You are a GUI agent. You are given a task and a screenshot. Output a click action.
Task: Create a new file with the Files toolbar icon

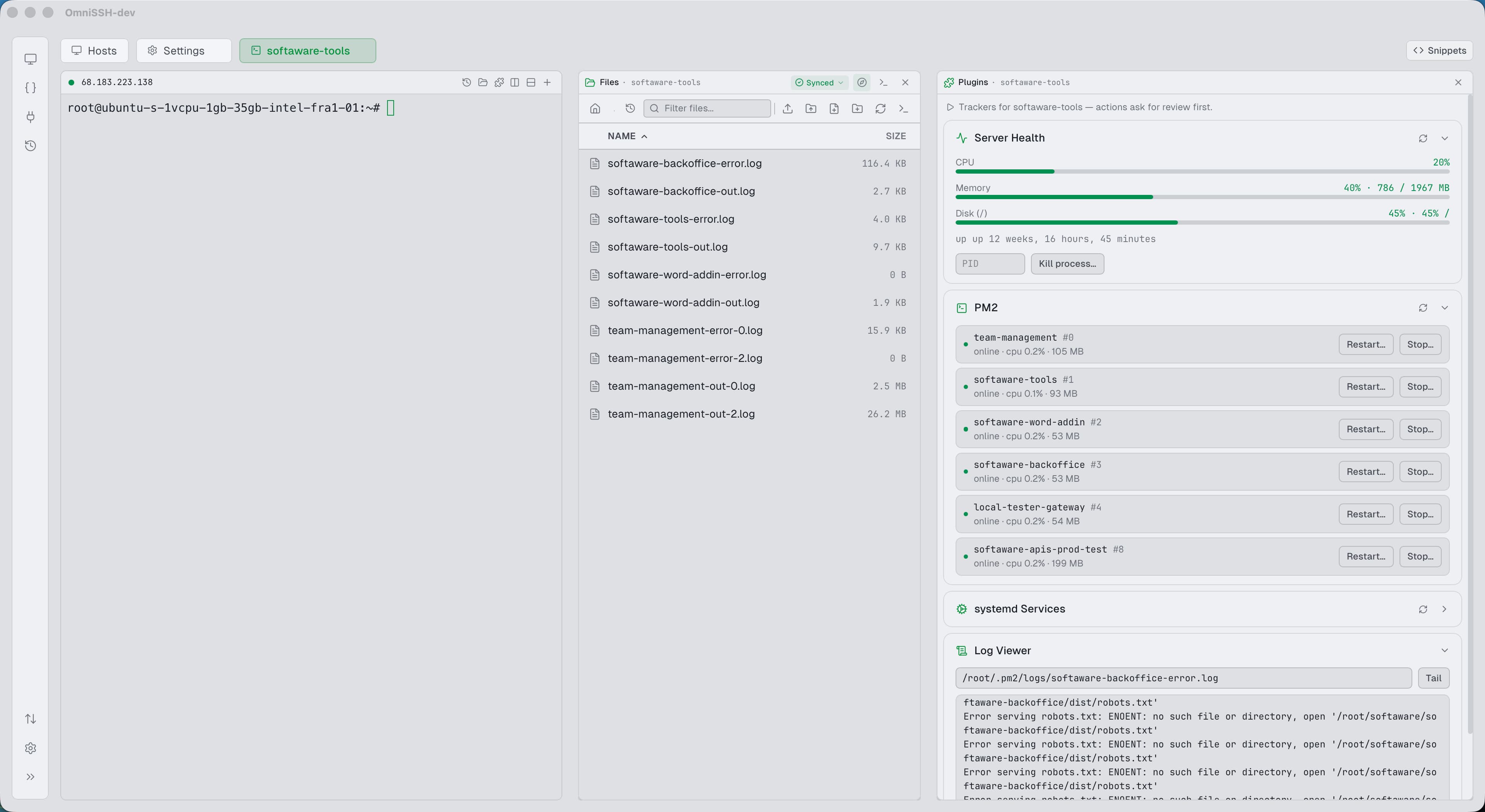[834, 108]
